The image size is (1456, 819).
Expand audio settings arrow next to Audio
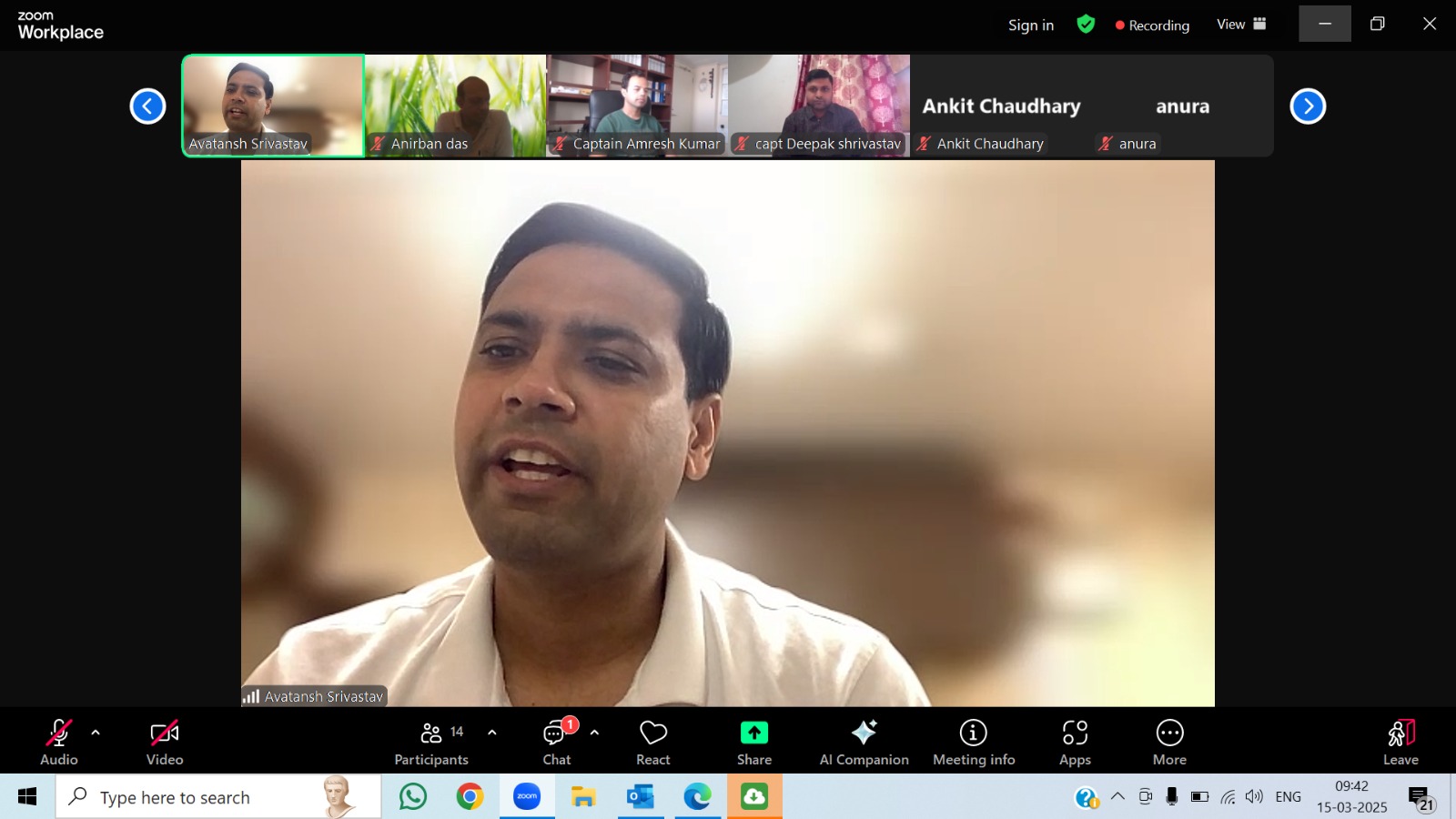point(96,733)
